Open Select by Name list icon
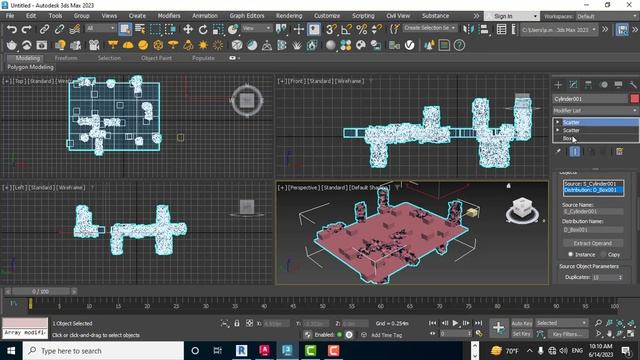Viewport: 640px width, 360px height. tap(140, 29)
